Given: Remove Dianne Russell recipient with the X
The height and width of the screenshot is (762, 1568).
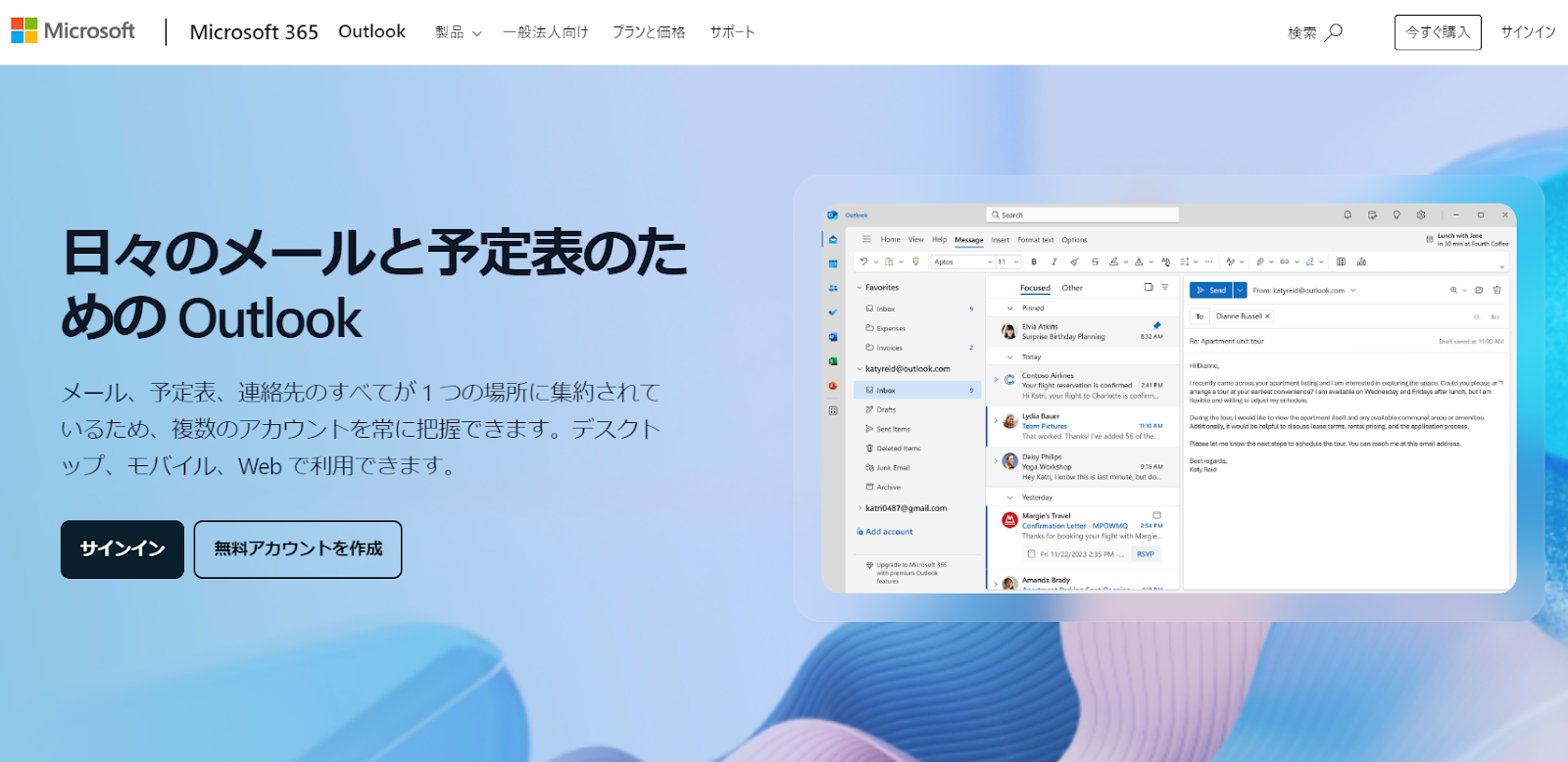Looking at the screenshot, I should click(x=1267, y=316).
